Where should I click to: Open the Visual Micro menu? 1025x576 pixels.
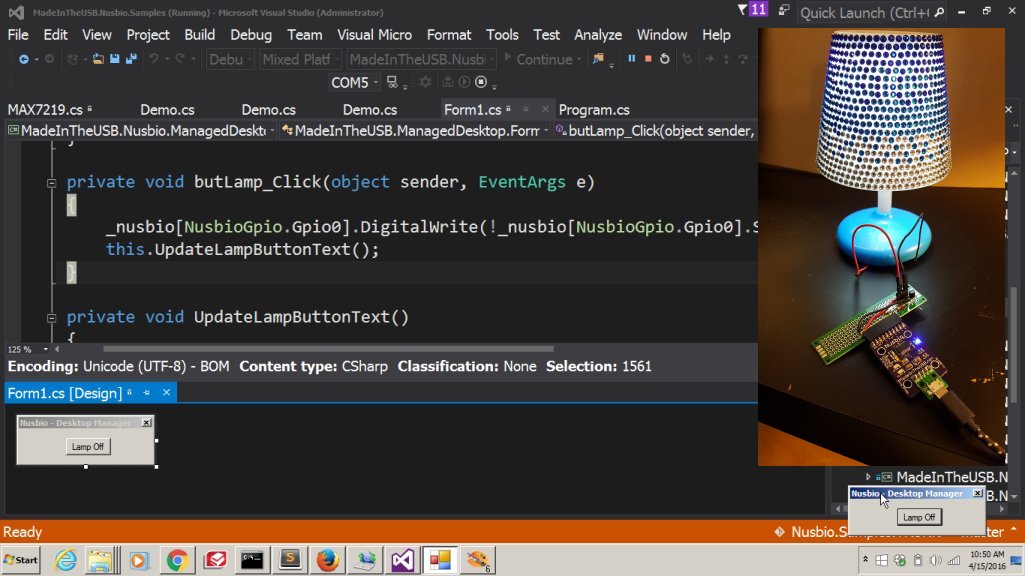pos(375,35)
